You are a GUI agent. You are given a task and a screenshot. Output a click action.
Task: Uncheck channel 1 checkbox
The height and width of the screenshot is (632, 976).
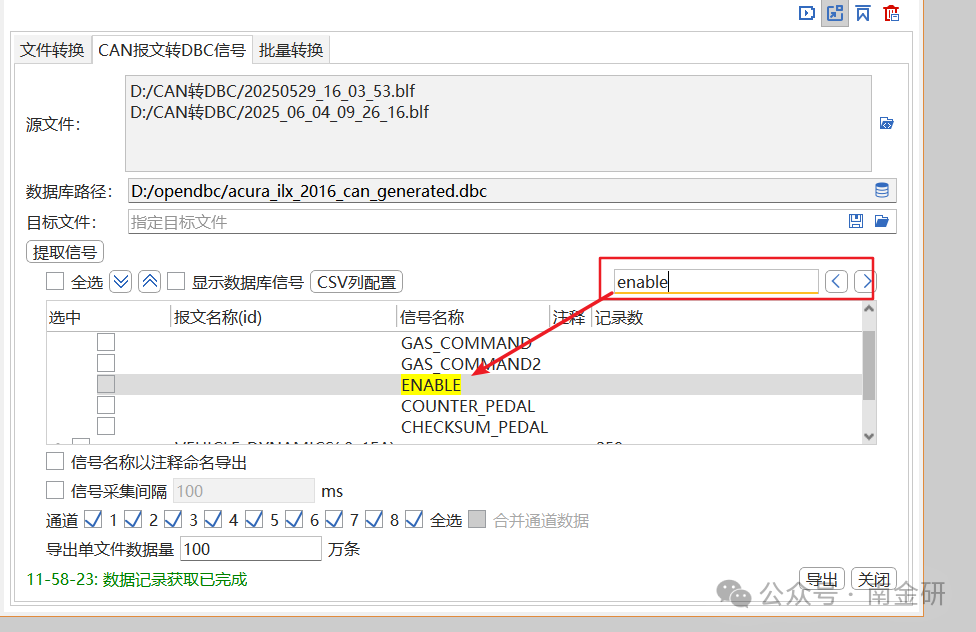93,519
